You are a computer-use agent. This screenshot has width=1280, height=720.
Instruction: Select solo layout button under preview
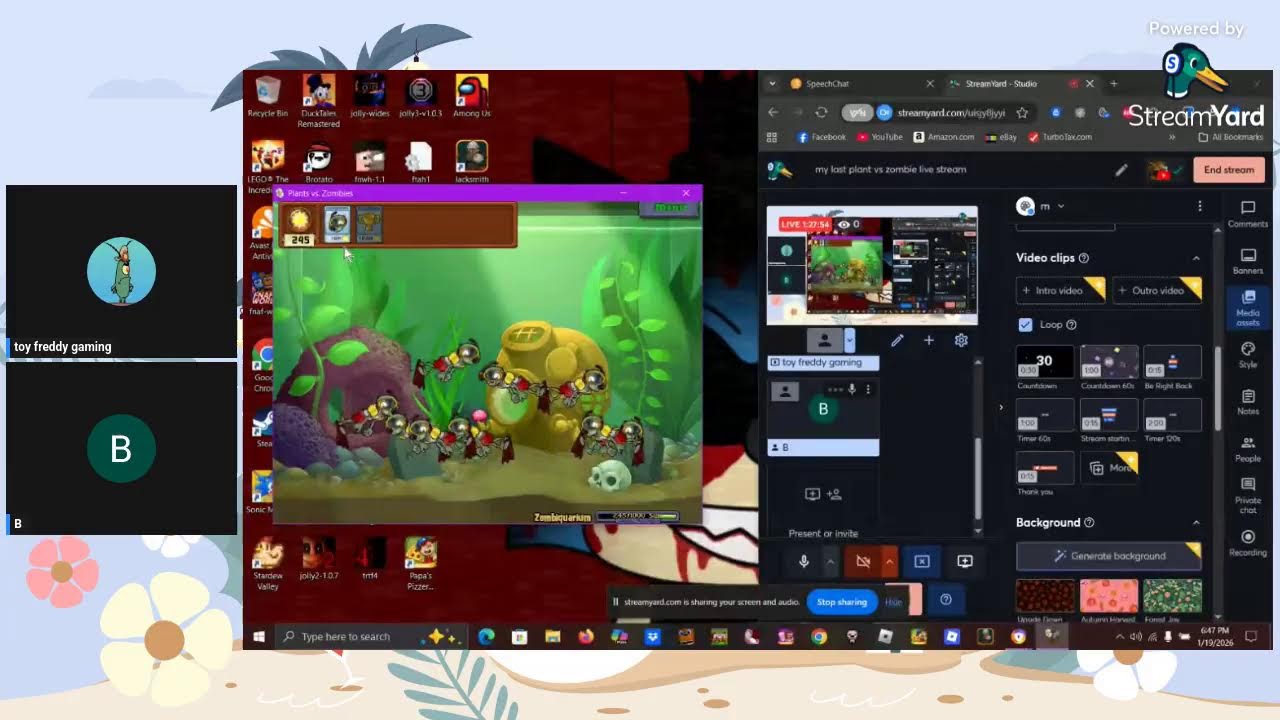[x=825, y=340]
